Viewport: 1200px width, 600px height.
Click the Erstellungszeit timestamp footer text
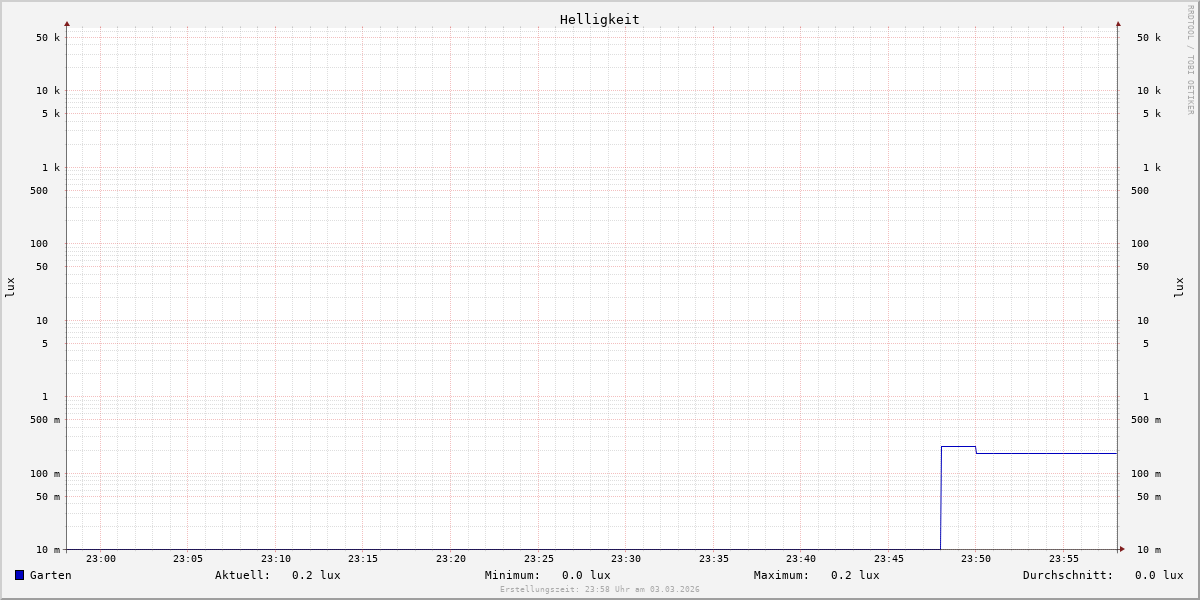[600, 590]
